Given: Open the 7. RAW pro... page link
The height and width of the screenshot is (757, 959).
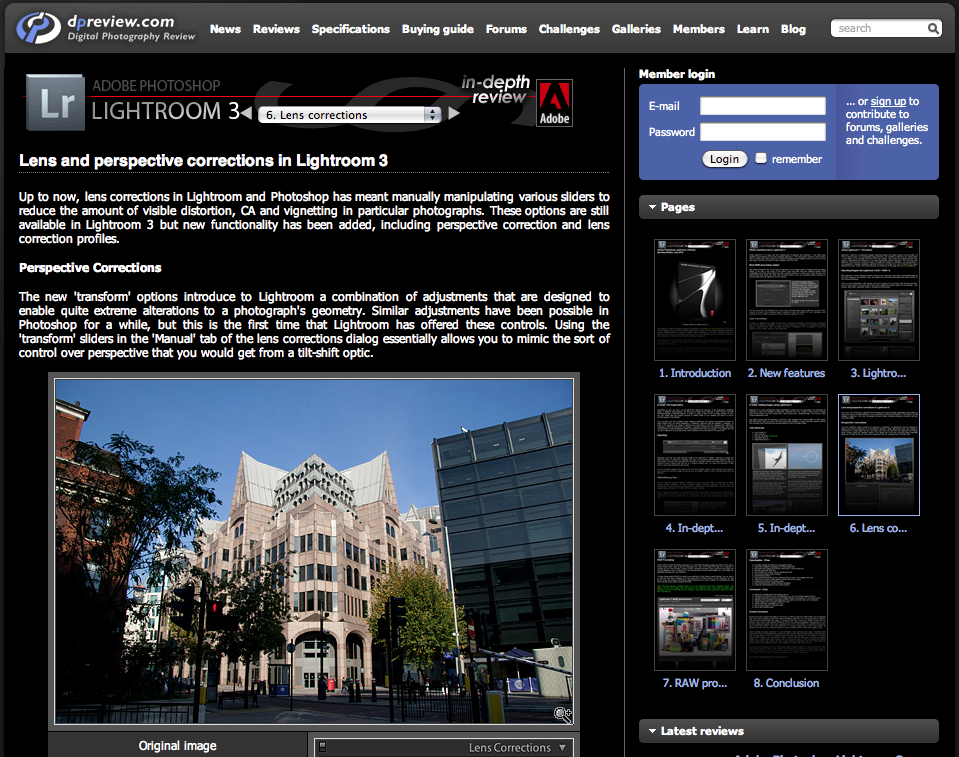Looking at the screenshot, I should (695, 683).
